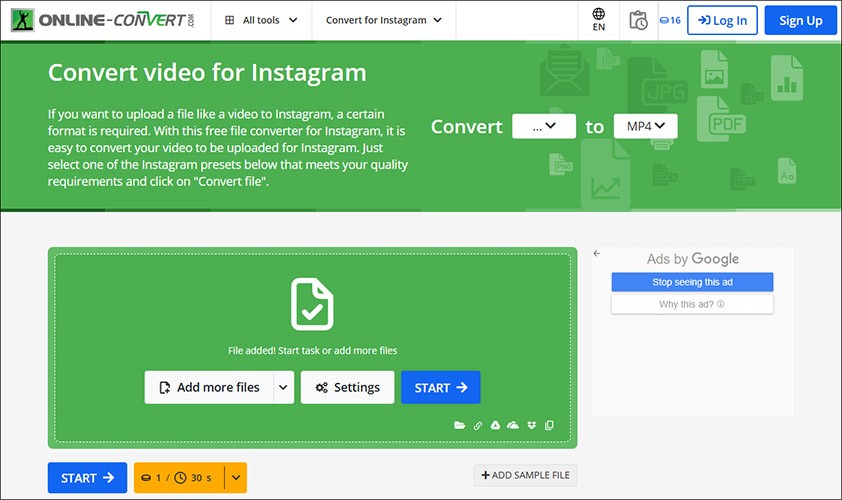Viewport: 842px width, 500px height.
Task: Add file from URL link icon
Action: click(477, 425)
